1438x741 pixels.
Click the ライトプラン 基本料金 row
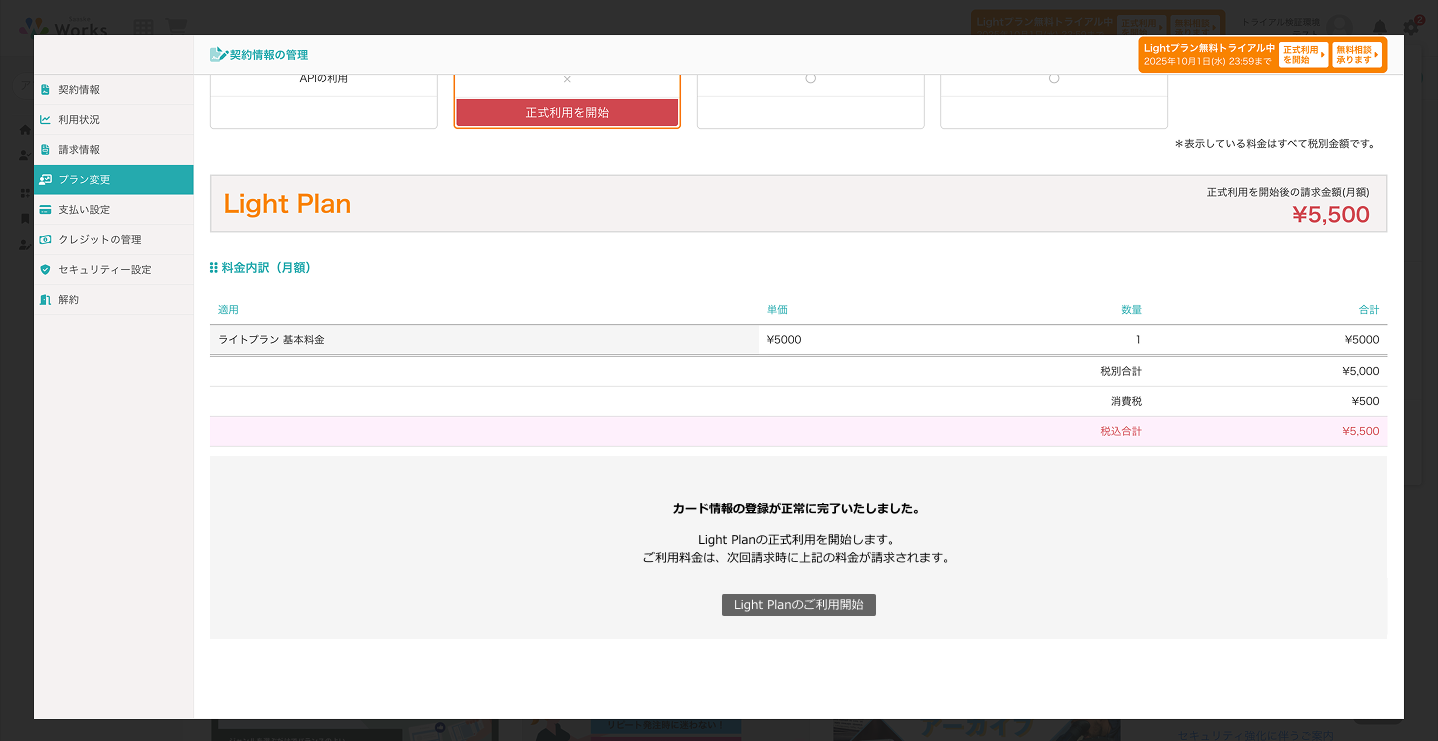[x=483, y=340]
